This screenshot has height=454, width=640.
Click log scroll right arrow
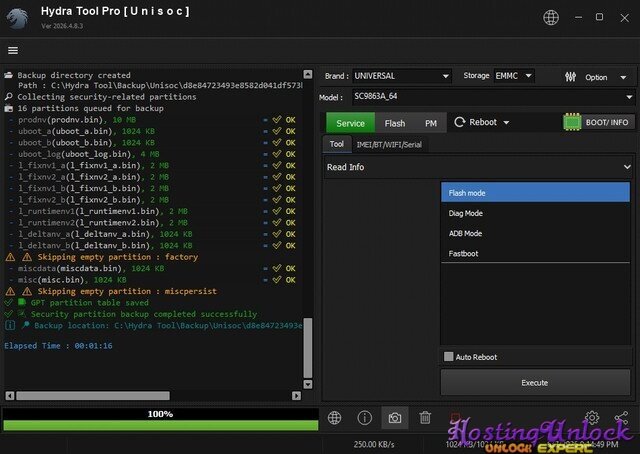pos(296,396)
